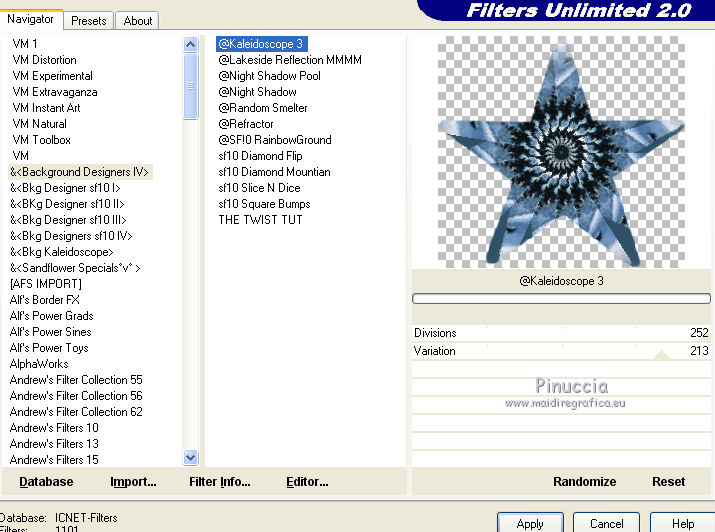The height and width of the screenshot is (532, 715).
Task: Cancel the Filters Unlimited dialog
Action: [x=606, y=523]
